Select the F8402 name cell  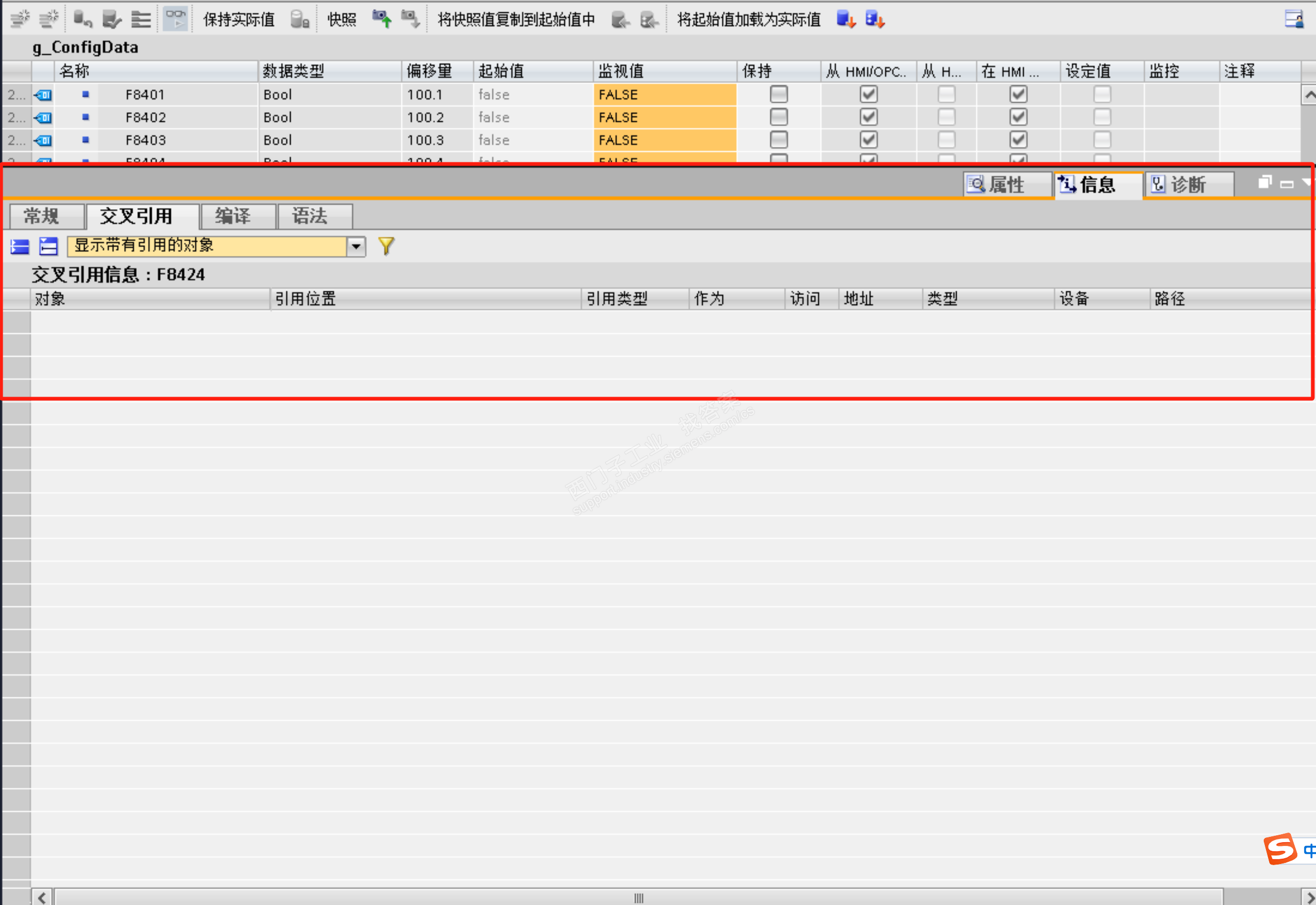click(146, 117)
